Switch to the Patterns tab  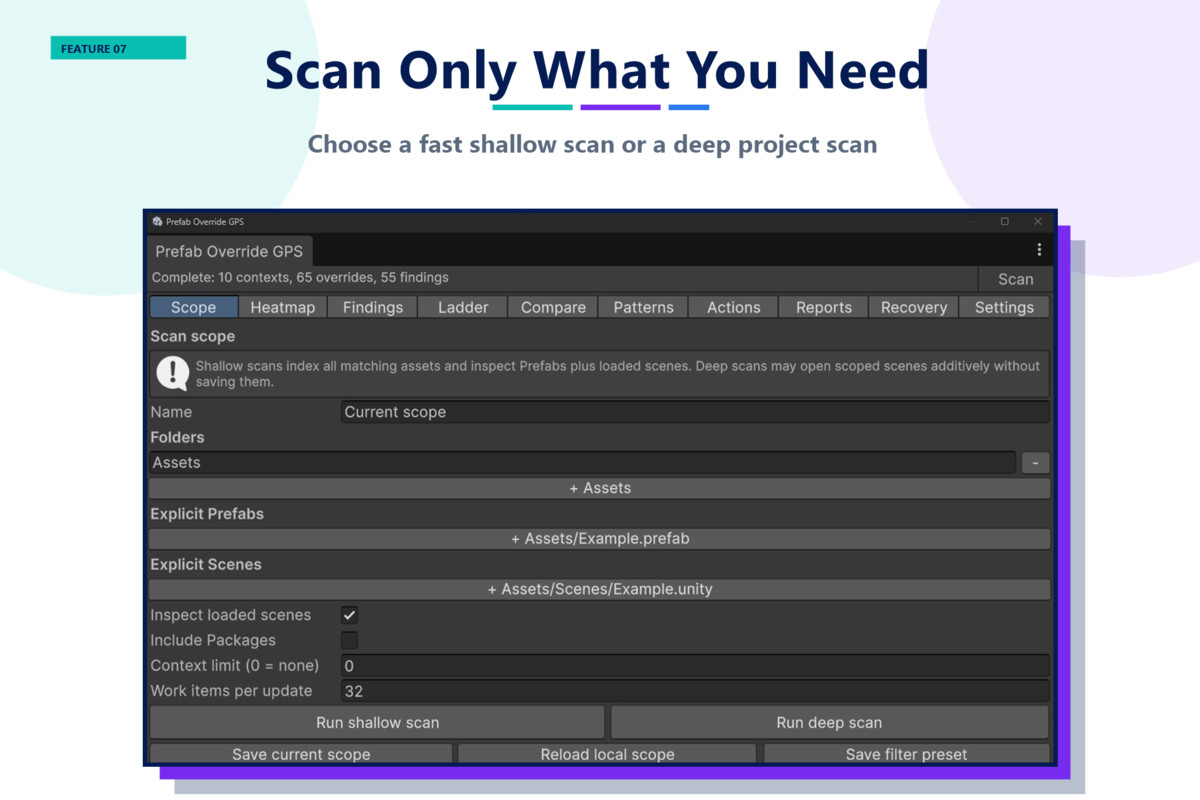pyautogui.click(x=643, y=307)
